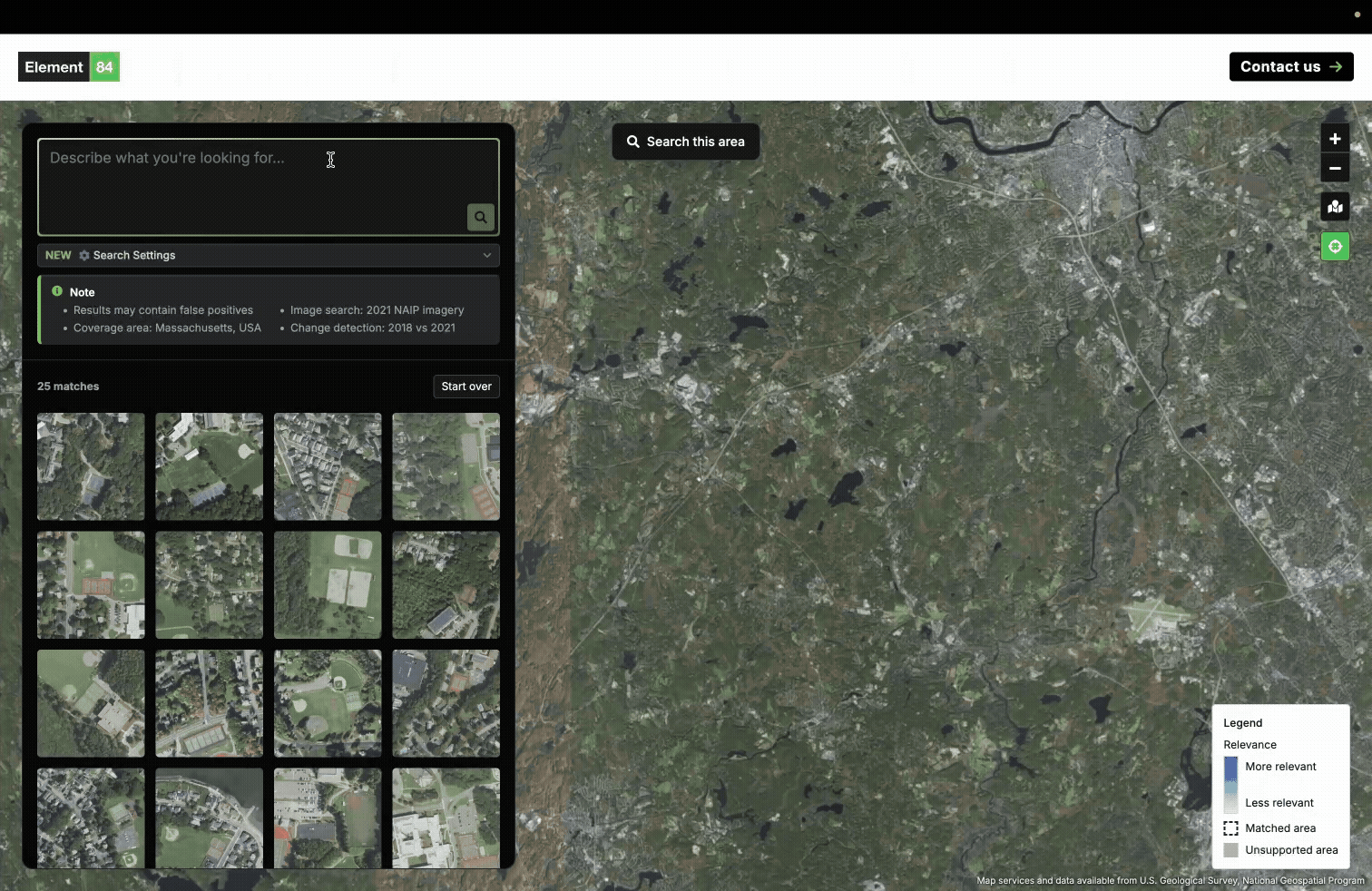The image size is (1372, 891).
Task: Expand the Search Settings panel
Action: point(268,255)
